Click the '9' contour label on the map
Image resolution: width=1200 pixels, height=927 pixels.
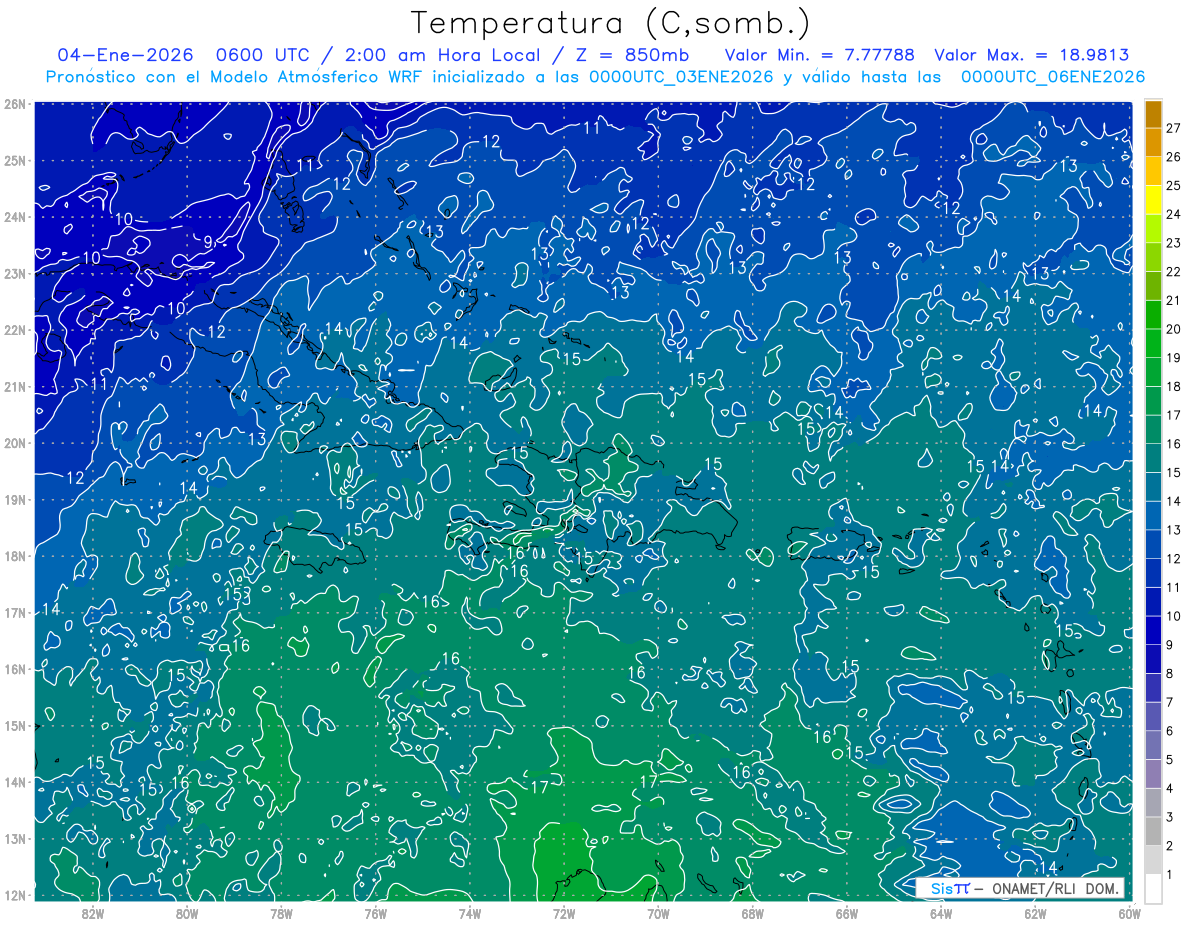208,242
